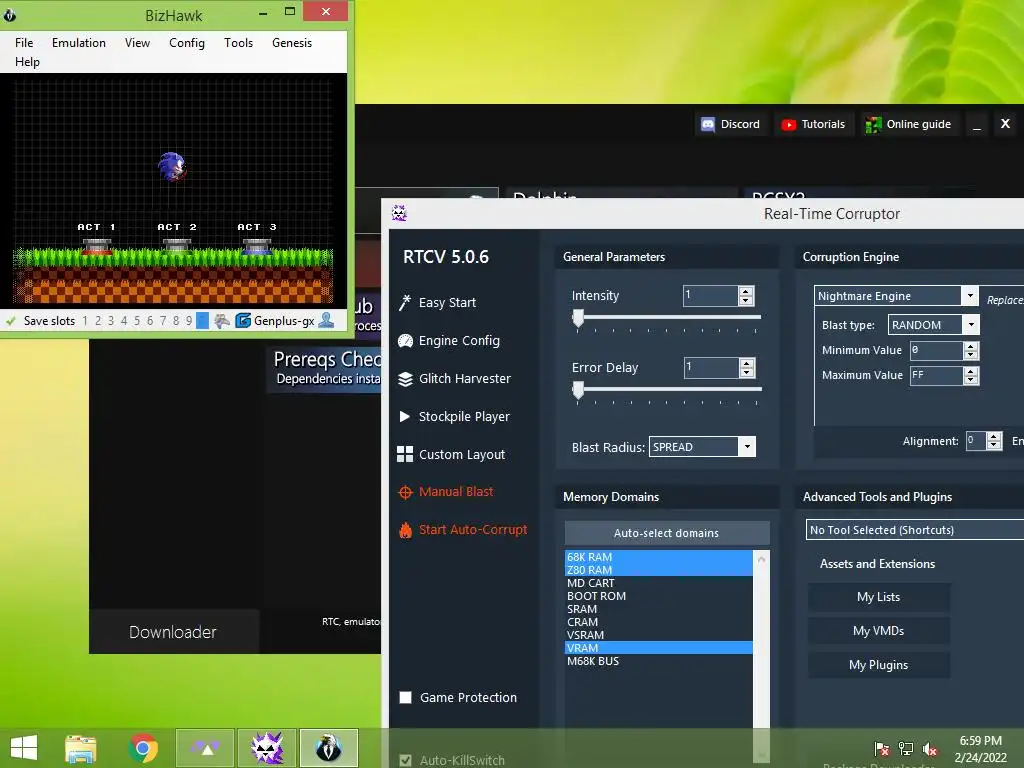
Task: Click the Stockpile Player play icon
Action: pos(405,416)
